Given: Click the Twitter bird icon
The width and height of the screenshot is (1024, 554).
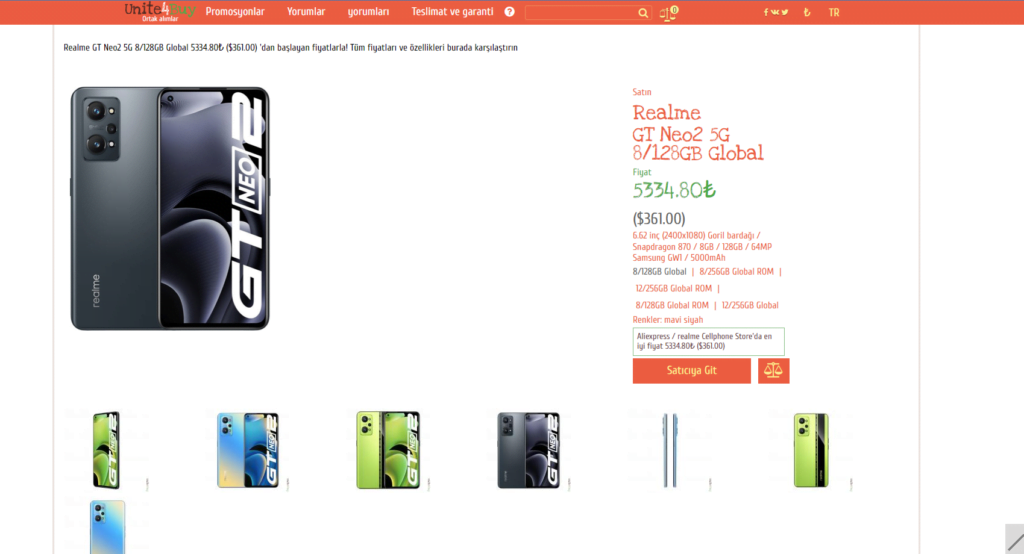Looking at the screenshot, I should click(784, 12).
